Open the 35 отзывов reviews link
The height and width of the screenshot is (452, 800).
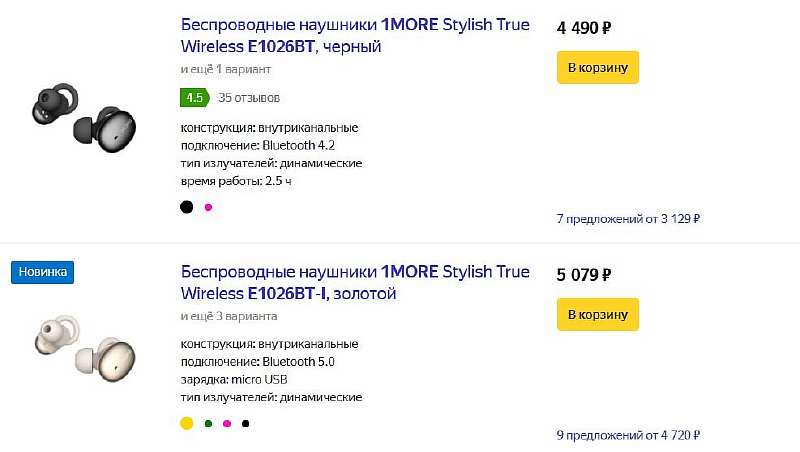[x=249, y=98]
